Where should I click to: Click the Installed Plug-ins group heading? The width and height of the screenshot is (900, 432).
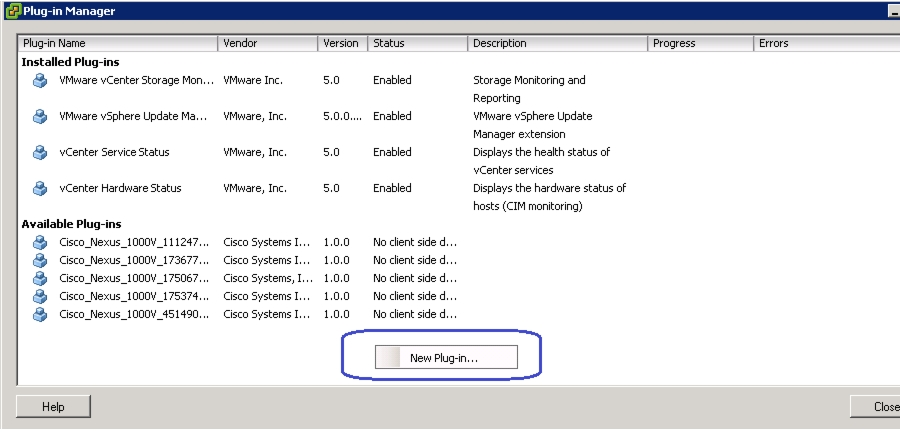(71, 62)
